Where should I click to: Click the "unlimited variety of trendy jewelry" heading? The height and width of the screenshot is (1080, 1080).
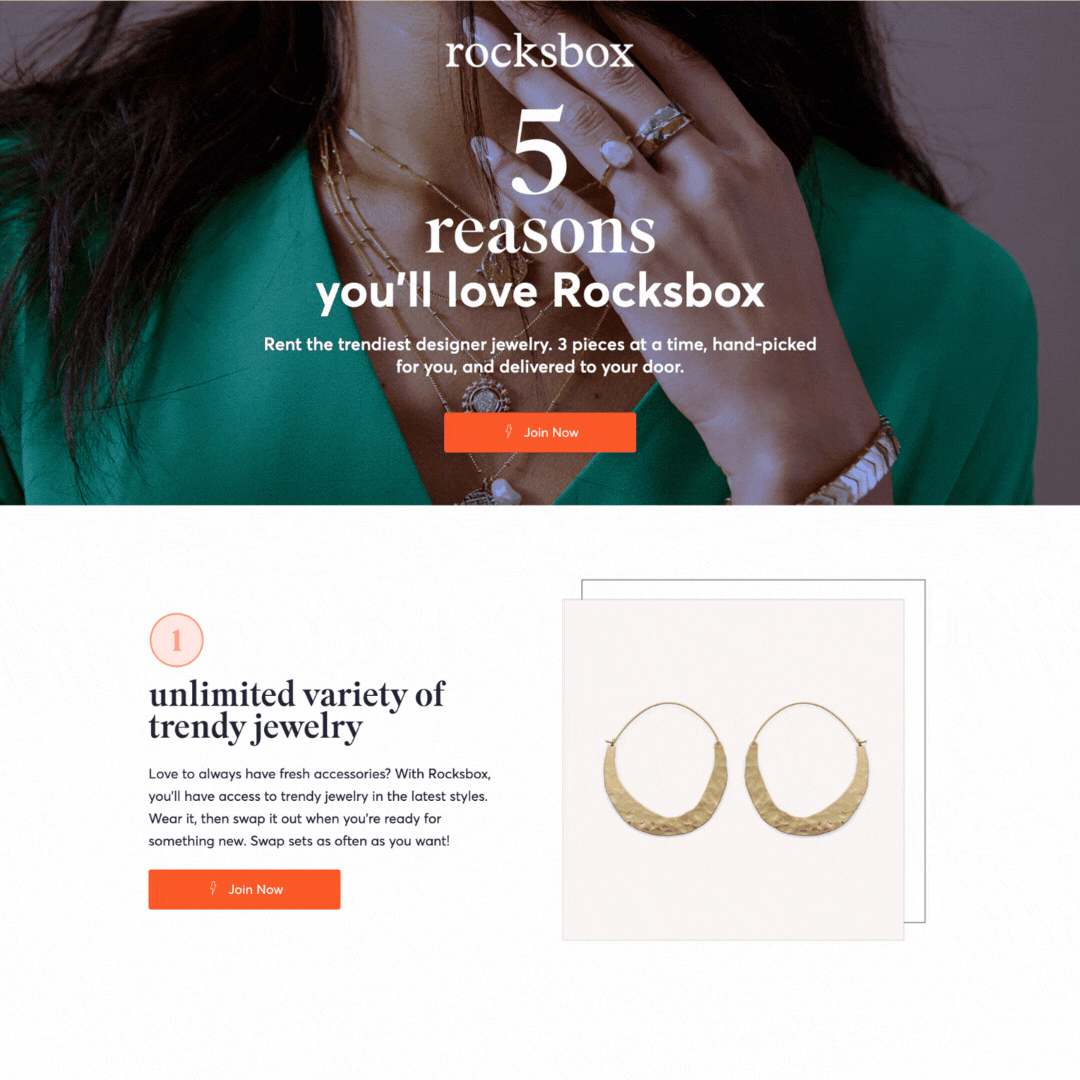297,711
